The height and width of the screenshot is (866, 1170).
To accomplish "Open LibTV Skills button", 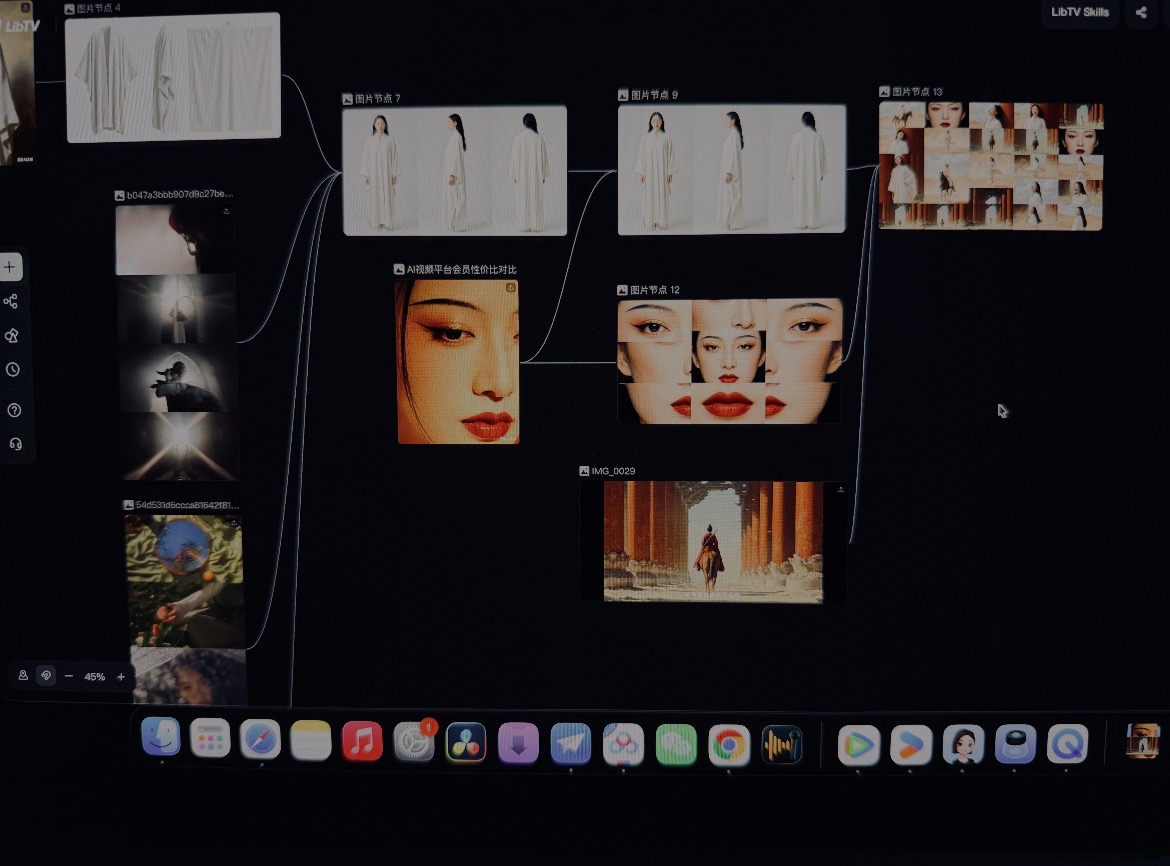I will tap(1080, 12).
